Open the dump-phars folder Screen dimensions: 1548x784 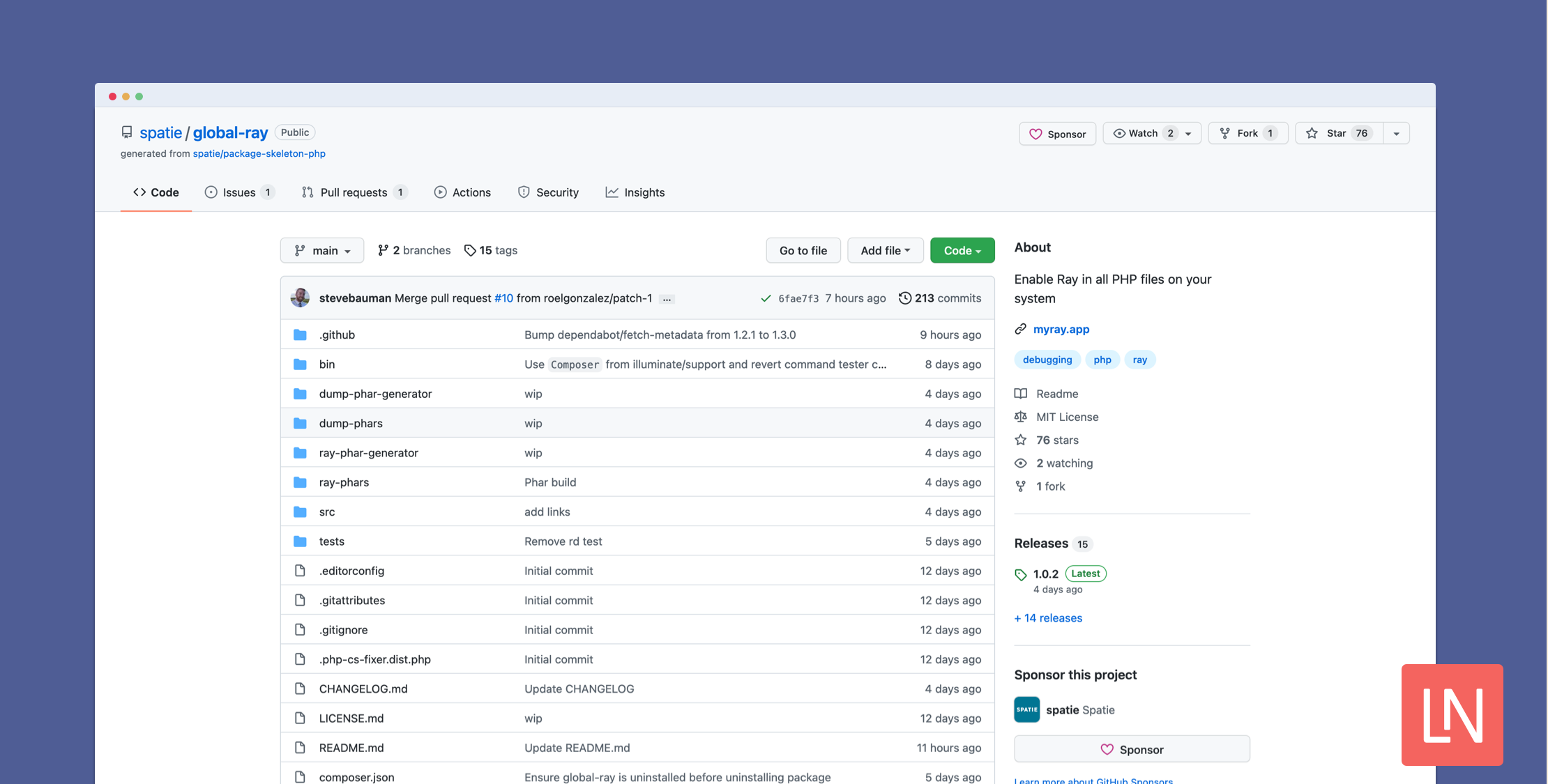[351, 423]
